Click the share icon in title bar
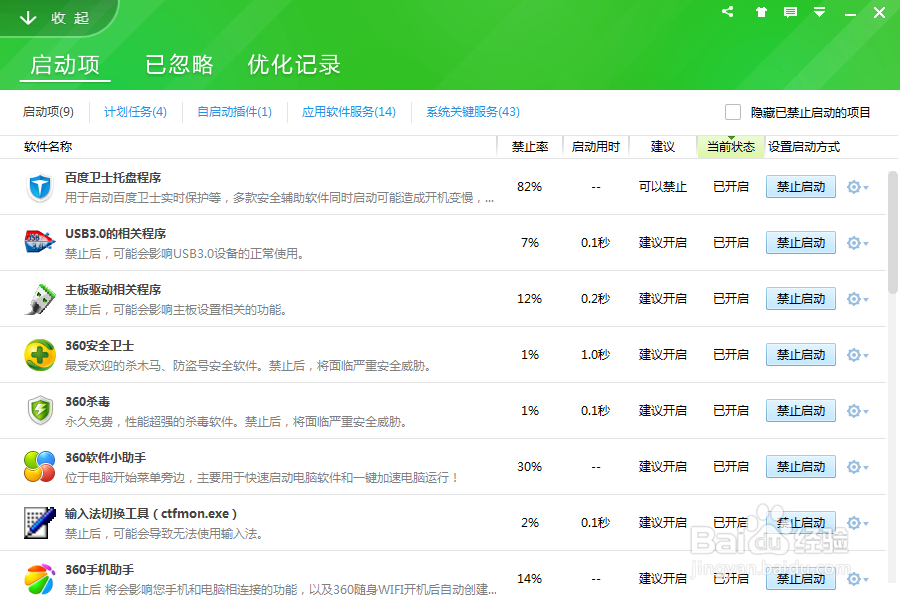Screen dimensions: 900x600 728,11
